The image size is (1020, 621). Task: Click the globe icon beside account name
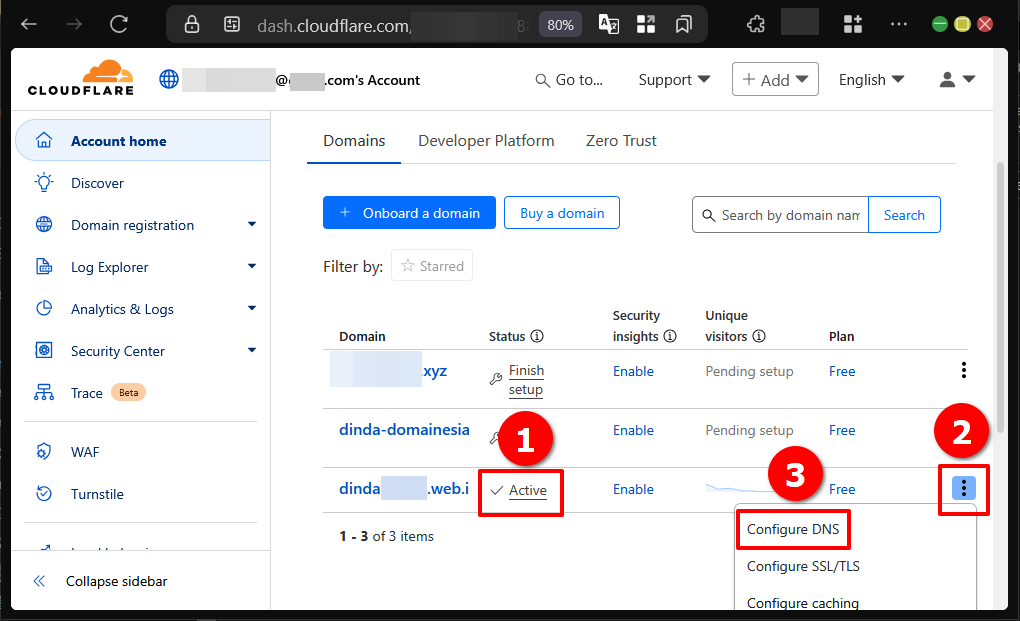[x=169, y=79]
